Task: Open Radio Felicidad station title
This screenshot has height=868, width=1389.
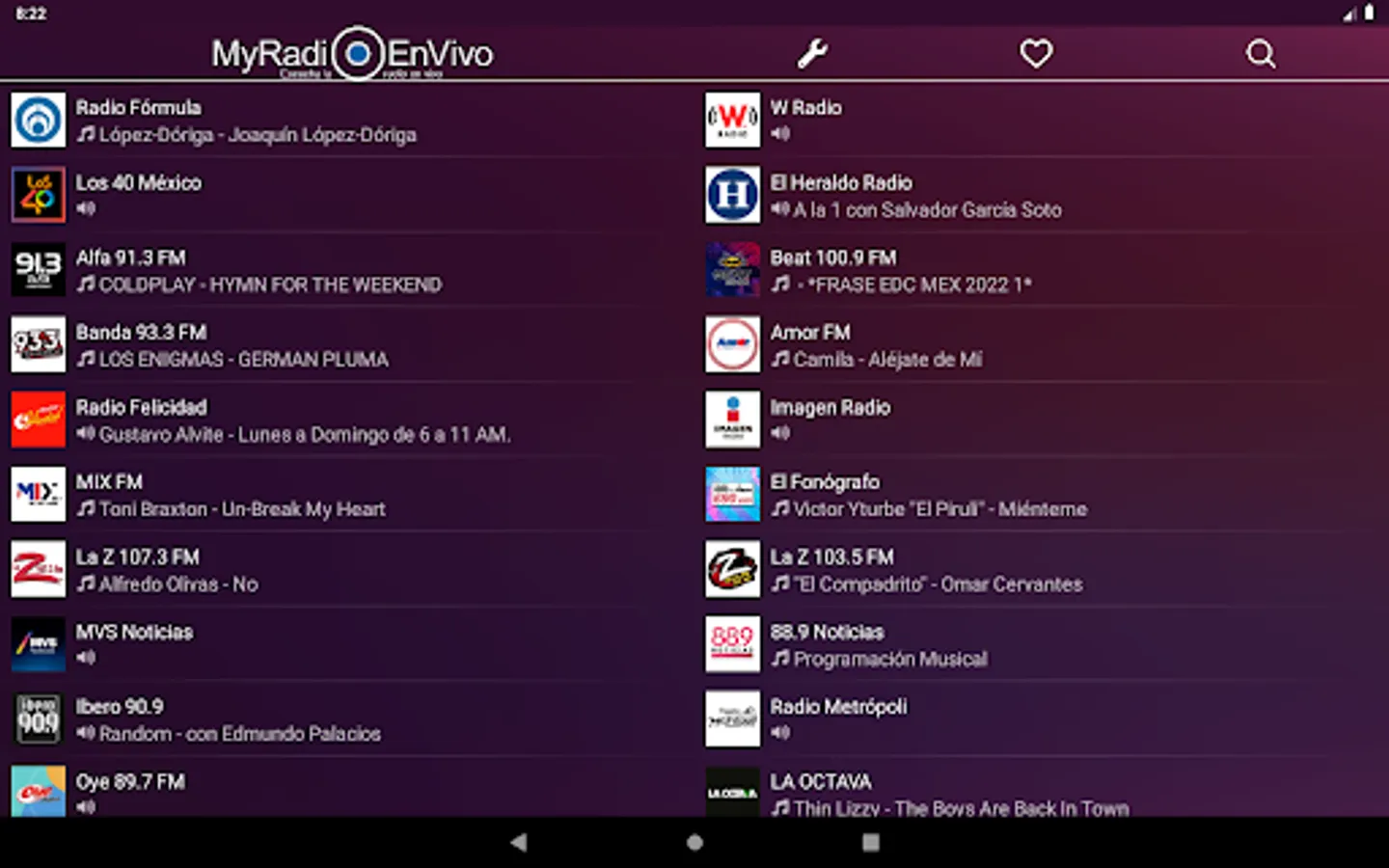Action: click(x=142, y=408)
